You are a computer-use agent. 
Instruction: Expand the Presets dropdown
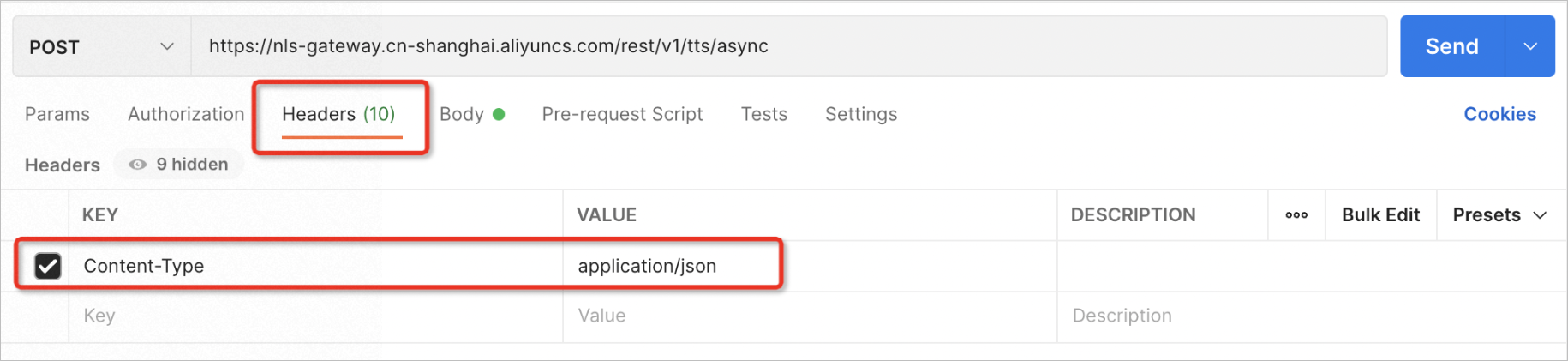(x=1499, y=215)
